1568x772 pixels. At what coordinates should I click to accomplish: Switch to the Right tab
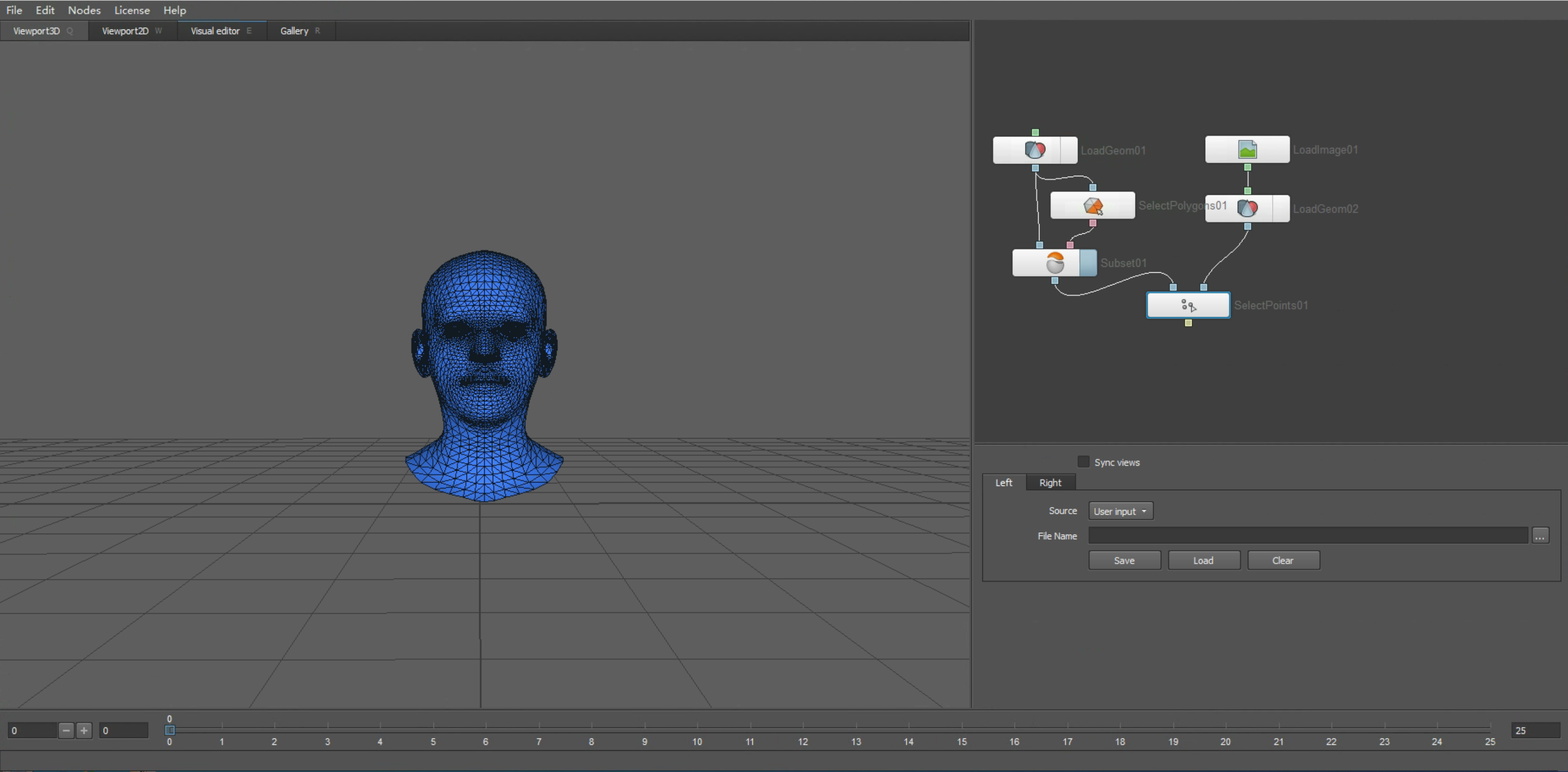click(x=1050, y=483)
